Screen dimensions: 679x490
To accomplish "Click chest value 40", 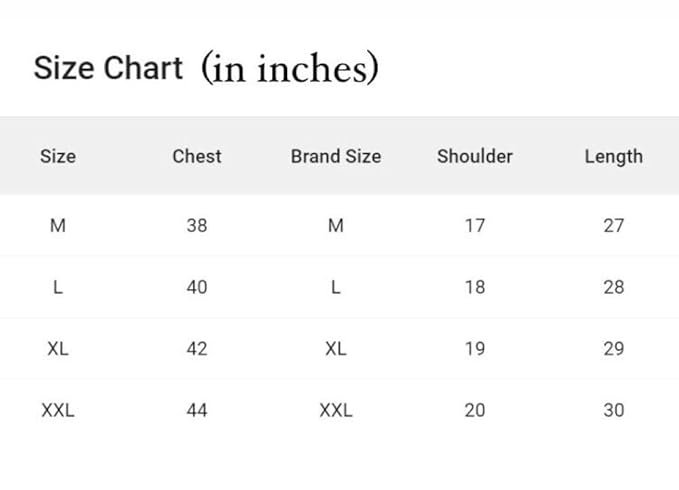I will coord(197,287).
